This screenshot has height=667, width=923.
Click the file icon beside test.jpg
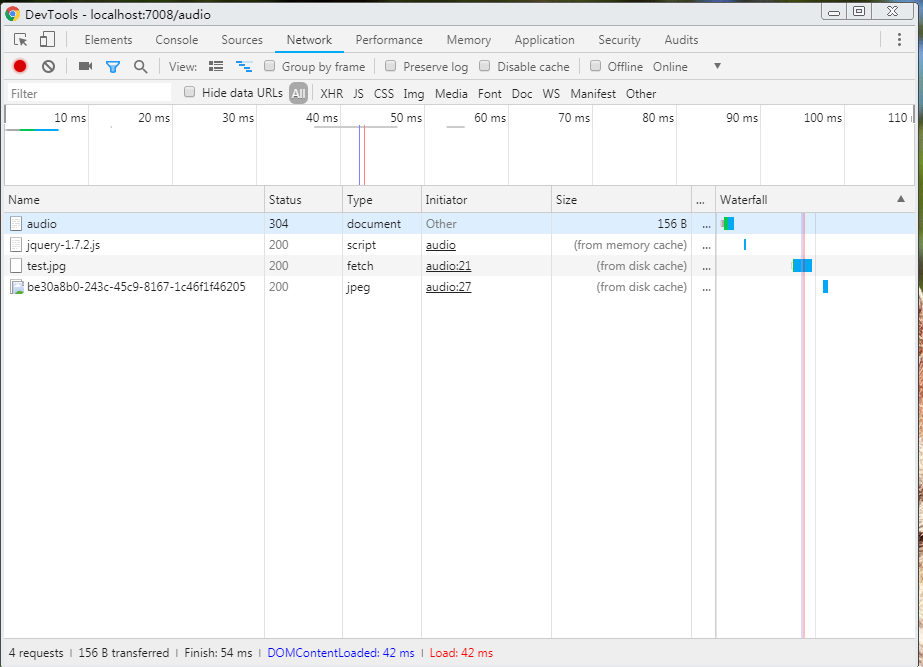[x=16, y=266]
